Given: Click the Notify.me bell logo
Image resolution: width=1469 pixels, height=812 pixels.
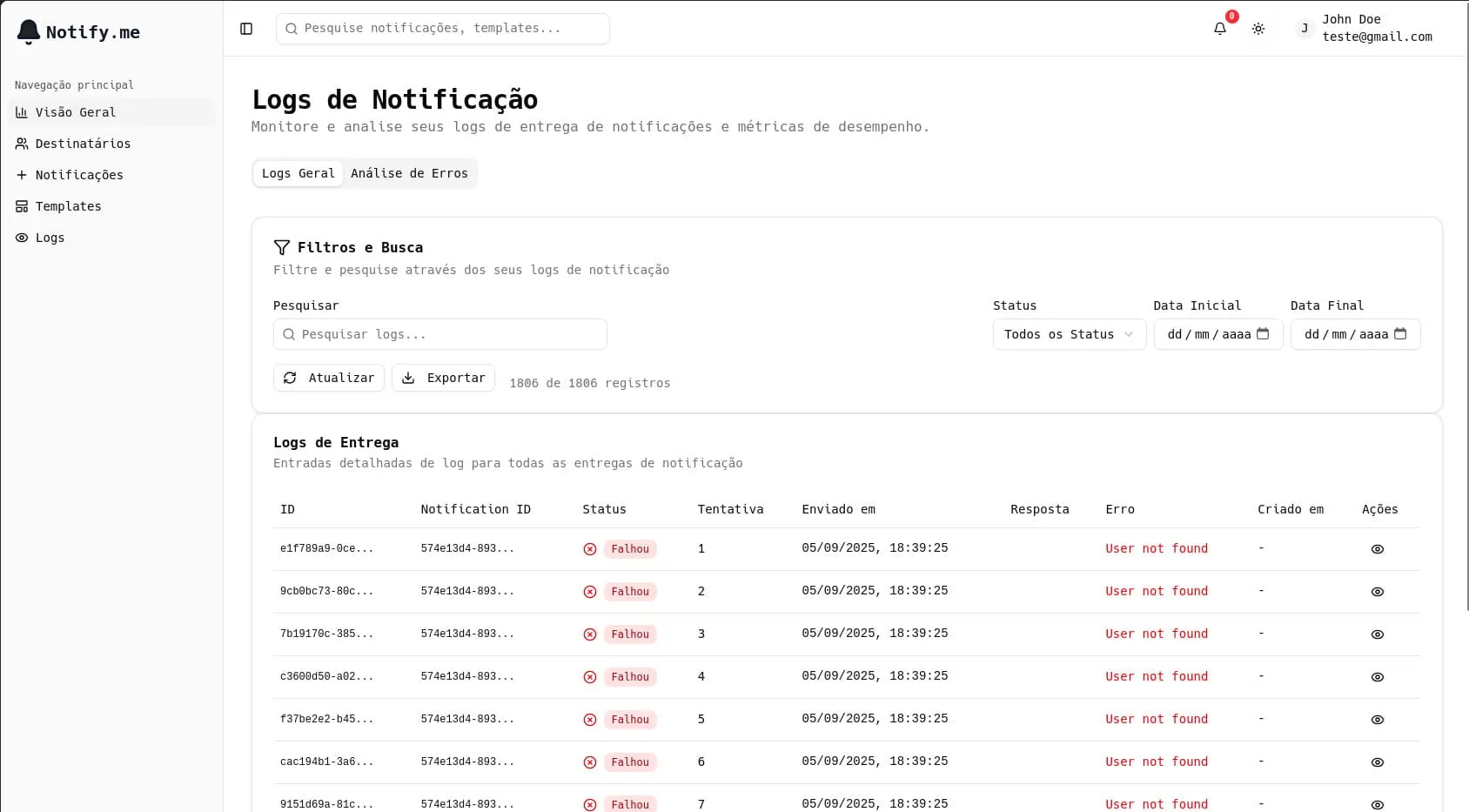Looking at the screenshot, I should point(29,32).
